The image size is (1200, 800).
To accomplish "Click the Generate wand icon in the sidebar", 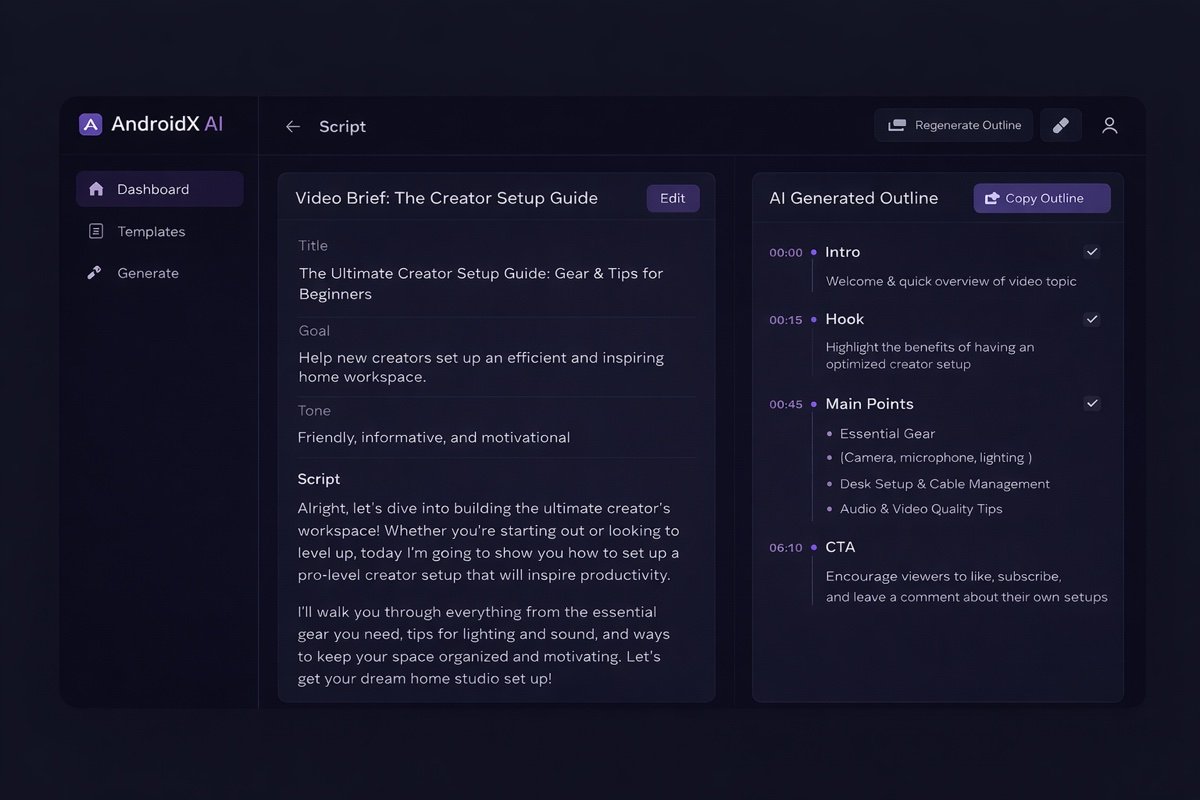I will tap(95, 273).
